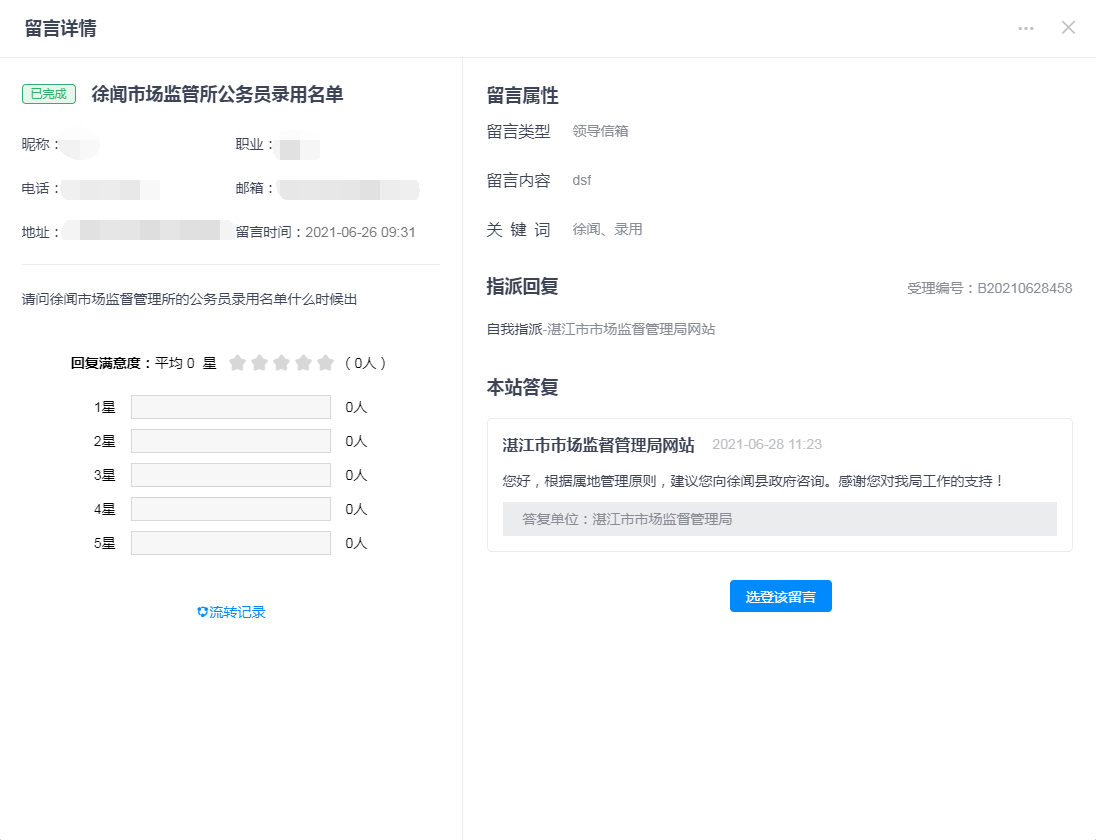Click the 受理编号 B20210628458 text
Viewport: 1096px width, 840px height.
pos(989,288)
